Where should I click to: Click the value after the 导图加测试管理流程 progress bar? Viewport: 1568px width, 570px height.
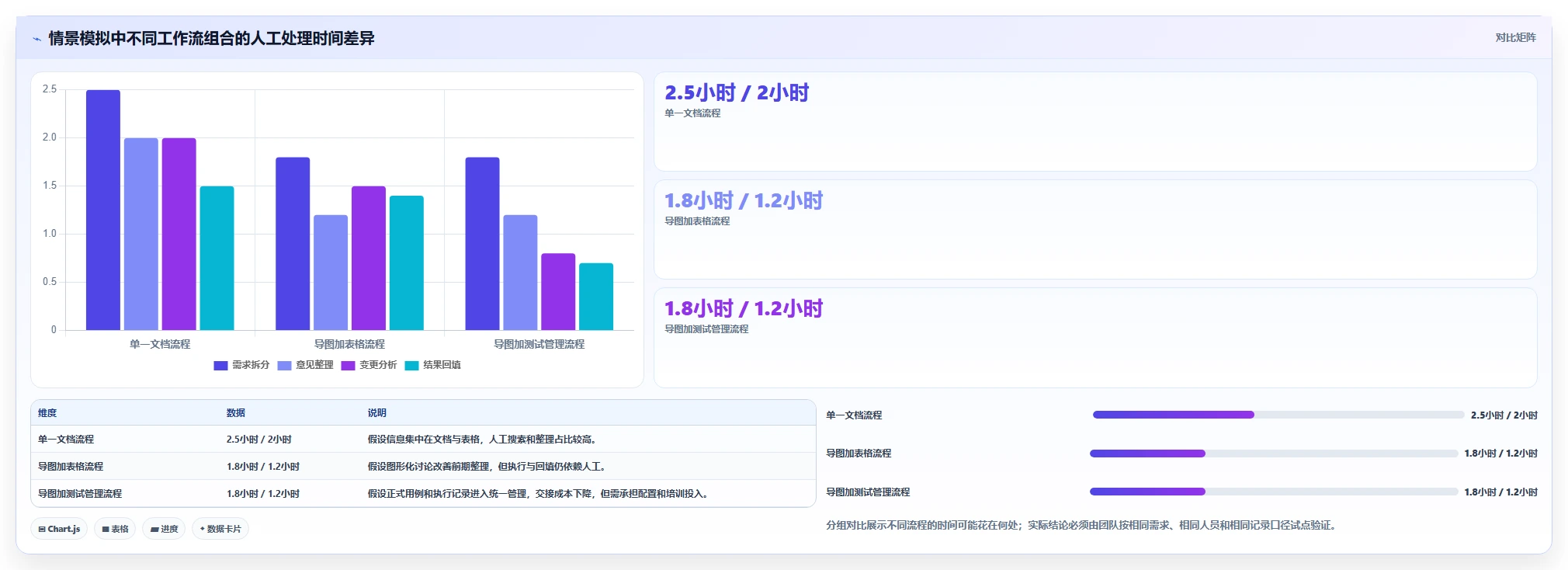pyautogui.click(x=1501, y=492)
